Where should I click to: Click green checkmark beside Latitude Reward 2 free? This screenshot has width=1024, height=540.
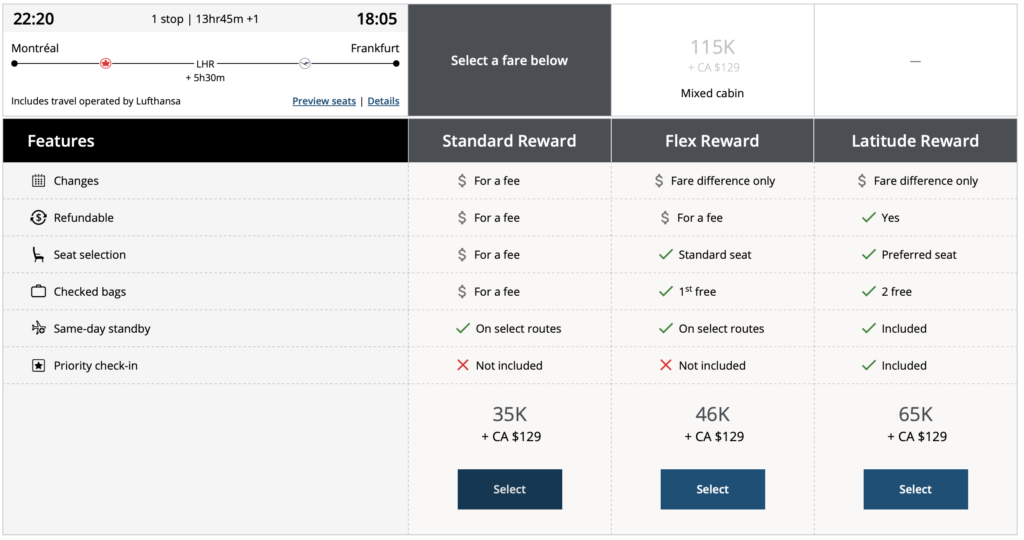point(867,292)
